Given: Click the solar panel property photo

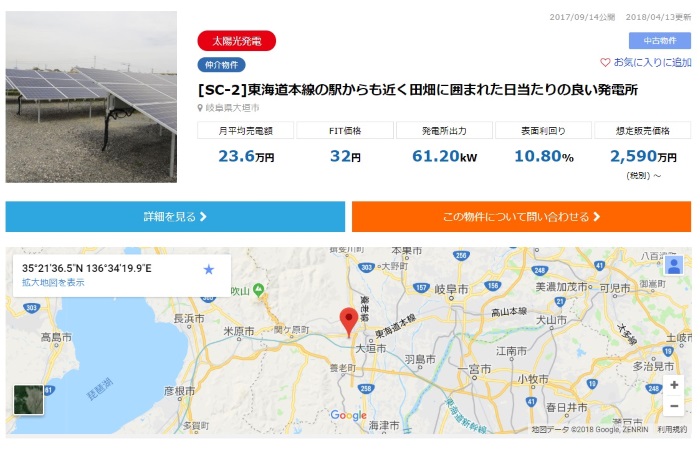Looking at the screenshot, I should pos(91,97).
